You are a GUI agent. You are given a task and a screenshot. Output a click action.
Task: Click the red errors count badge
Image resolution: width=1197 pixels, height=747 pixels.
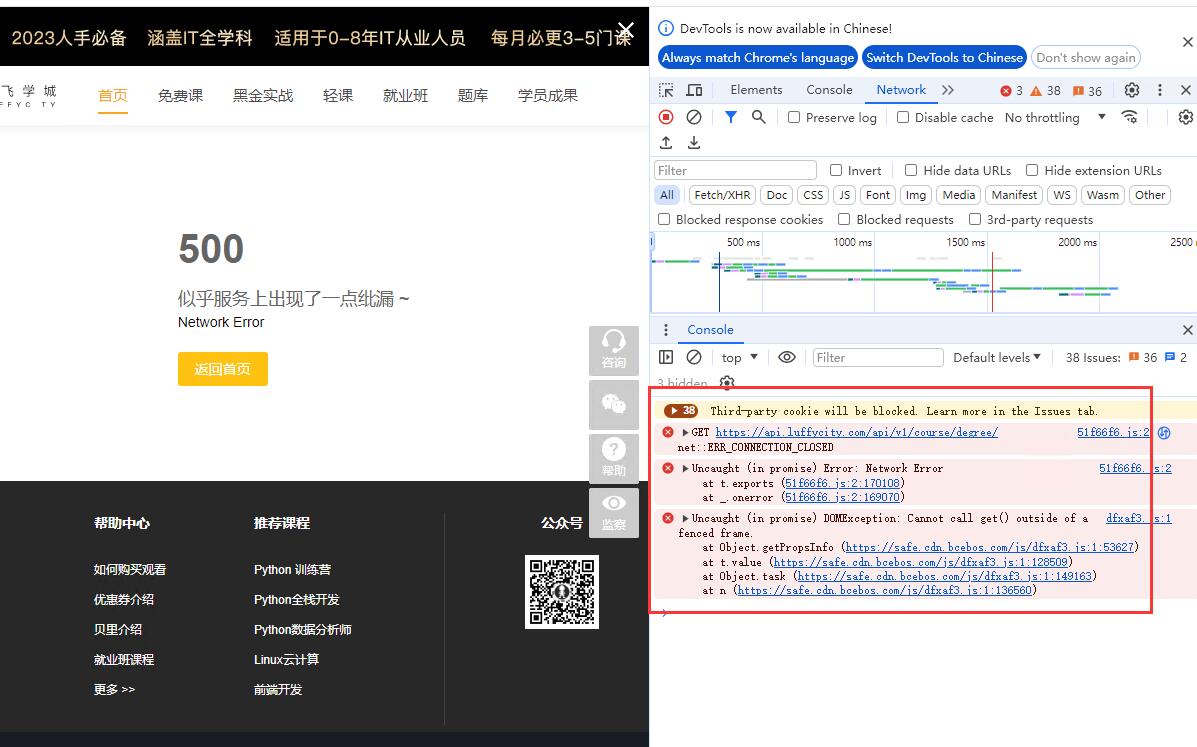(x=1011, y=91)
